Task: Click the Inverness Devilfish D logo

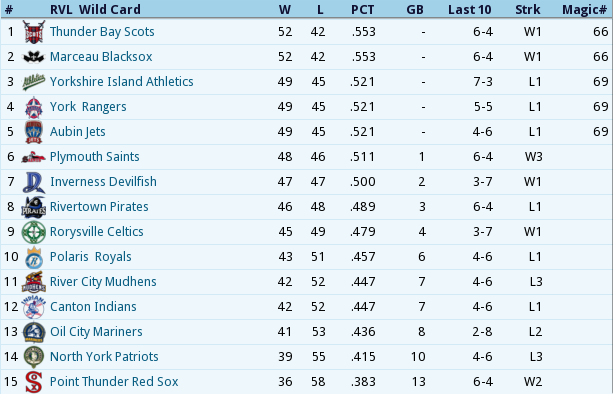Action: pos(34,182)
